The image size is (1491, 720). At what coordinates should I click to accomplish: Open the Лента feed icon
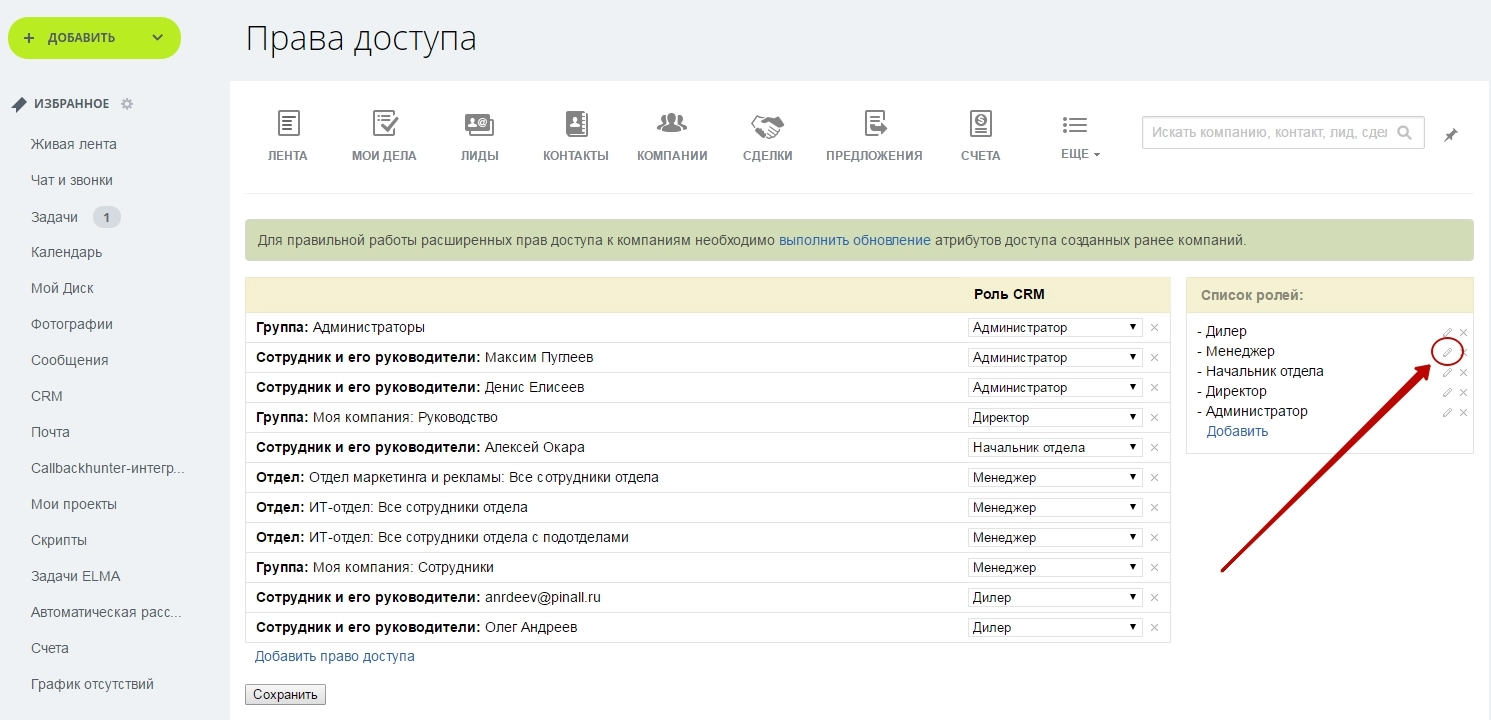(288, 124)
